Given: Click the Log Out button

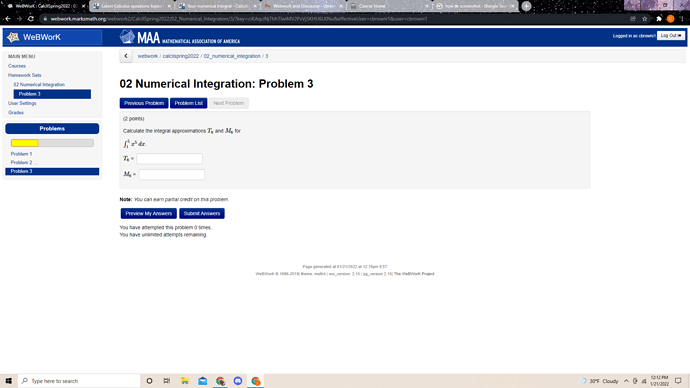Looking at the screenshot, I should tap(671, 36).
